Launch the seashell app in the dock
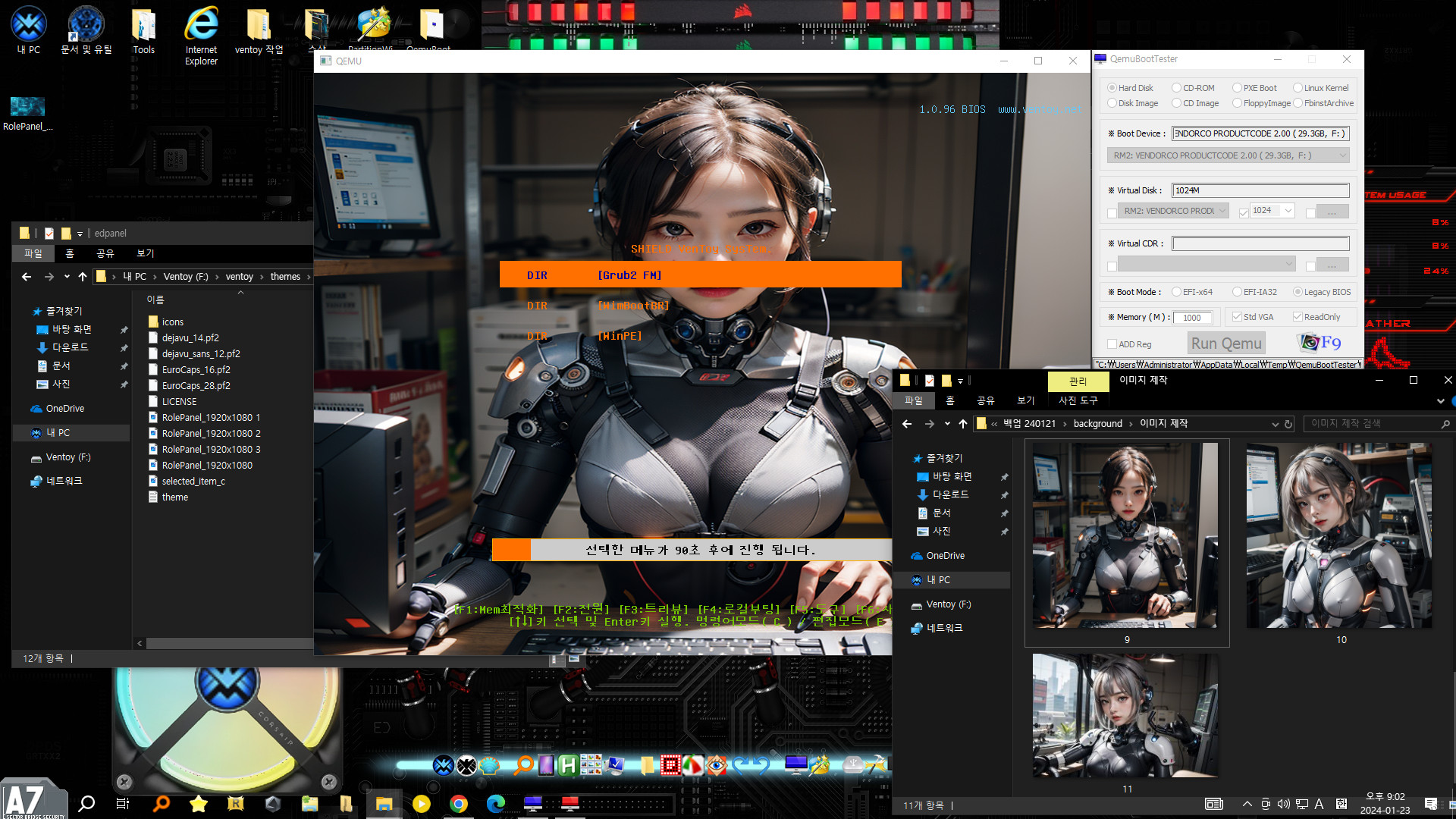The width and height of the screenshot is (1456, 819). click(490, 765)
